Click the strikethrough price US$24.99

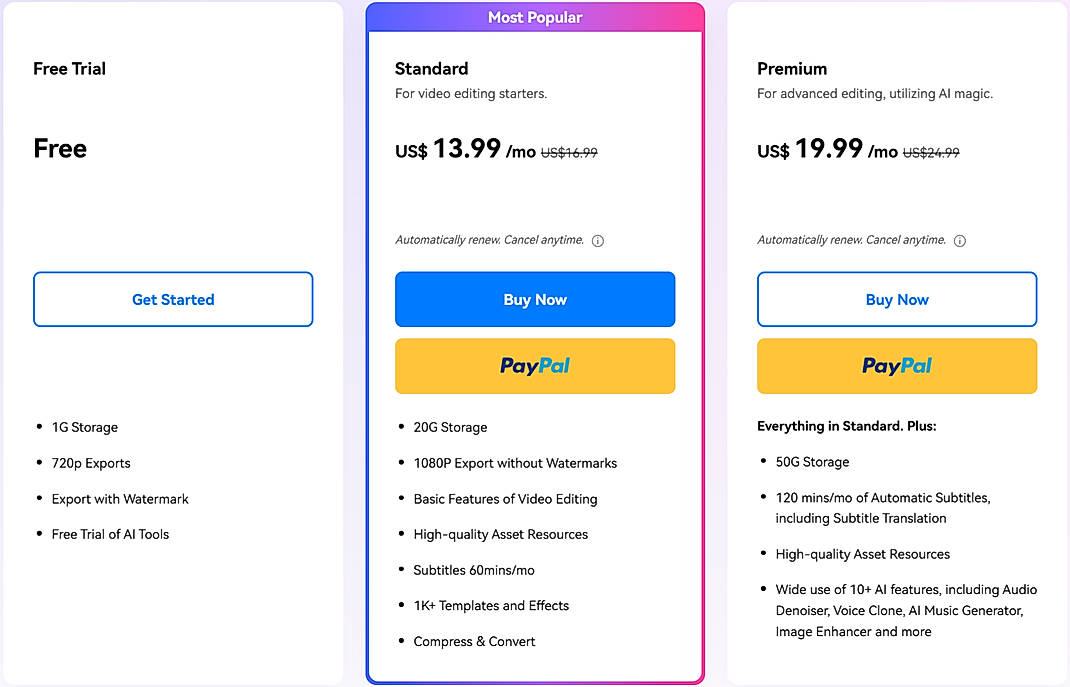tap(931, 152)
